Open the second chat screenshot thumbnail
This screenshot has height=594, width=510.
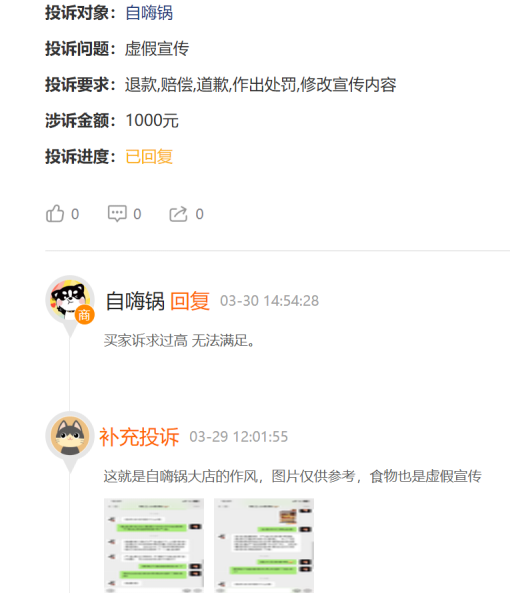point(264,546)
